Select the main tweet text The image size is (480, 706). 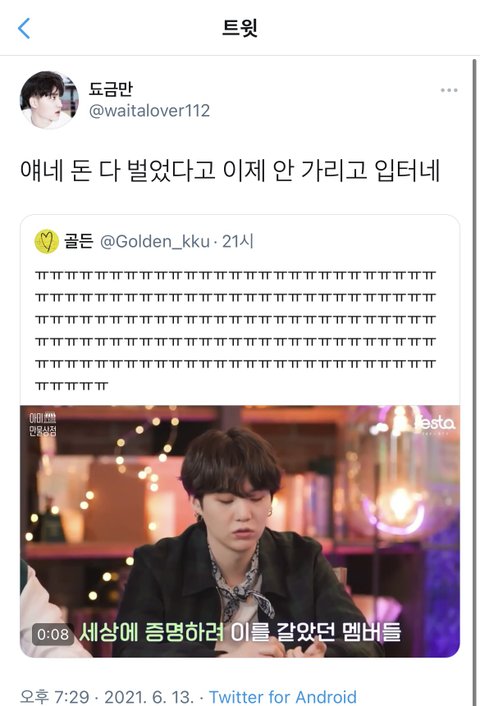pyautogui.click(x=230, y=171)
